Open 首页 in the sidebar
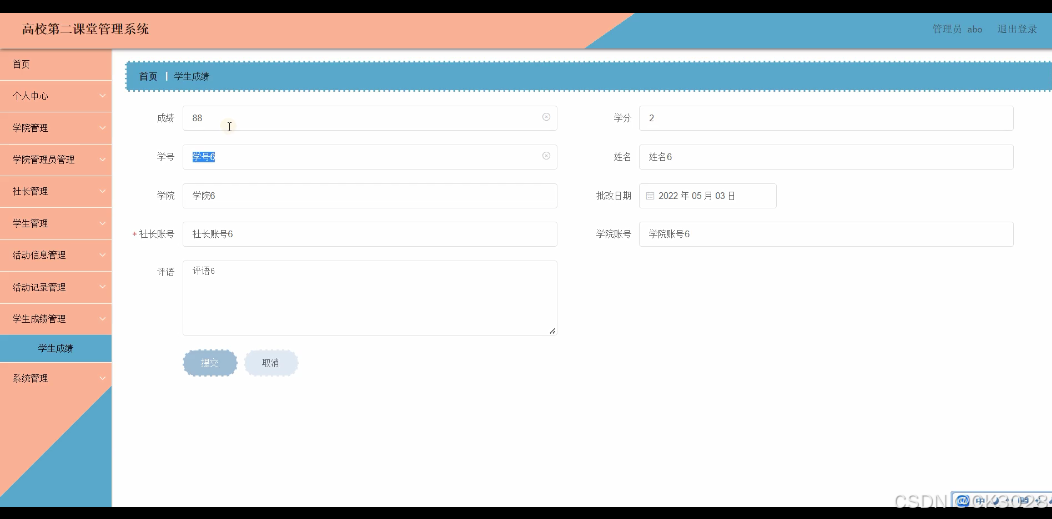 point(56,64)
